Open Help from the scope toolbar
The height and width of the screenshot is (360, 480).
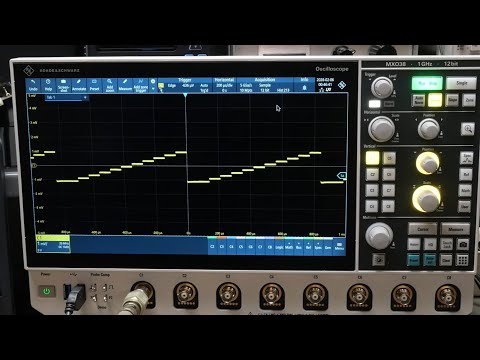point(48,85)
